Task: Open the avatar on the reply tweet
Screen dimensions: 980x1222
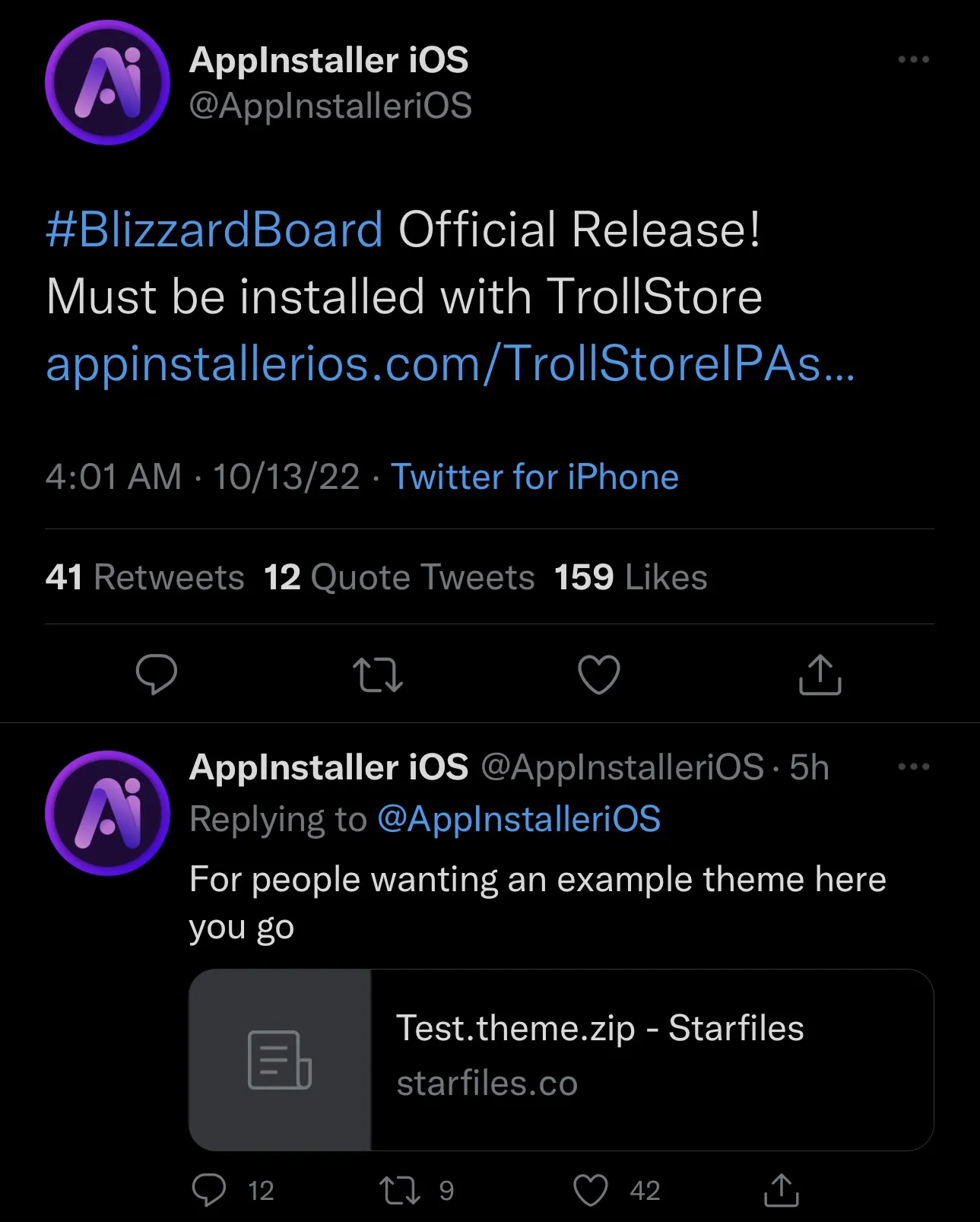Action: pos(107,813)
